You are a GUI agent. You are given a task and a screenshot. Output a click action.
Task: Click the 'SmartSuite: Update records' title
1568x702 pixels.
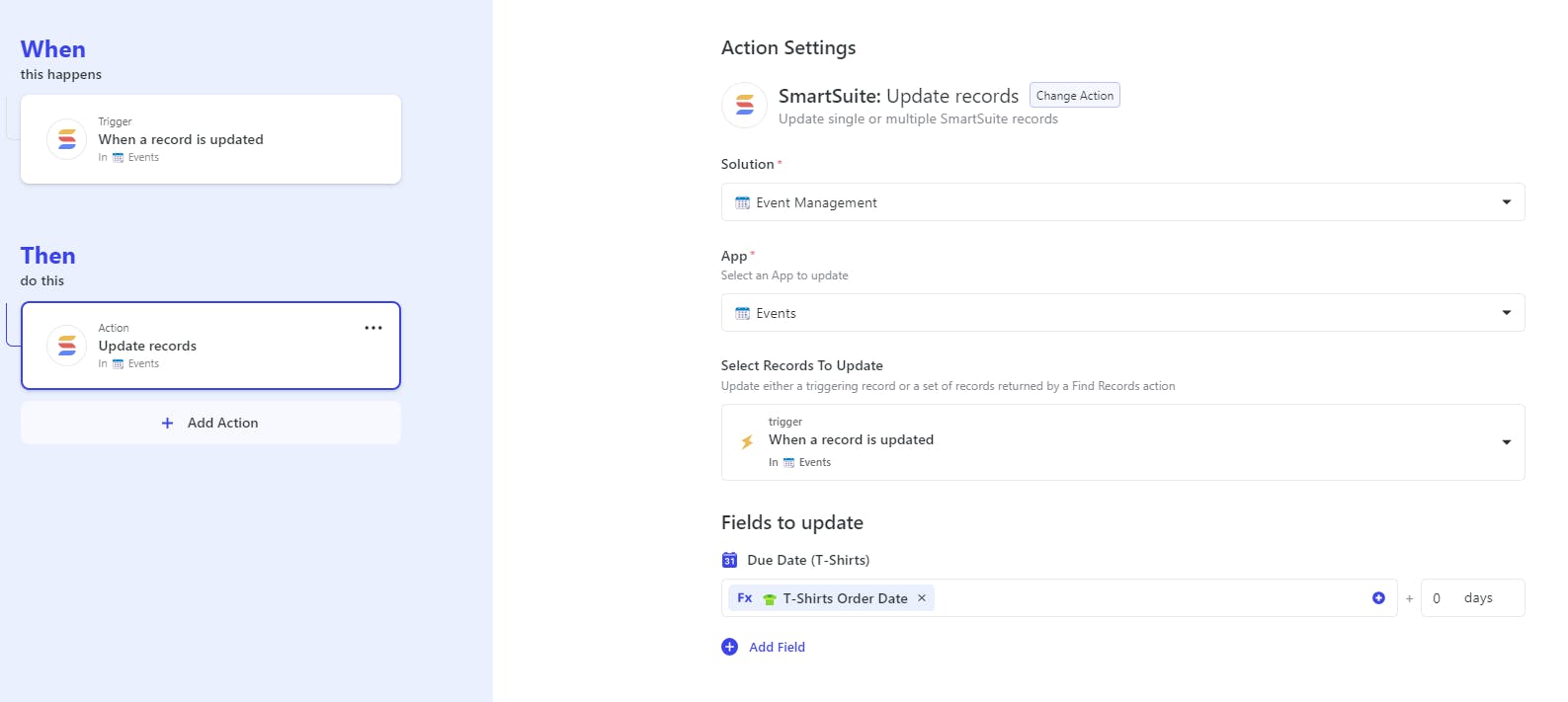(898, 96)
